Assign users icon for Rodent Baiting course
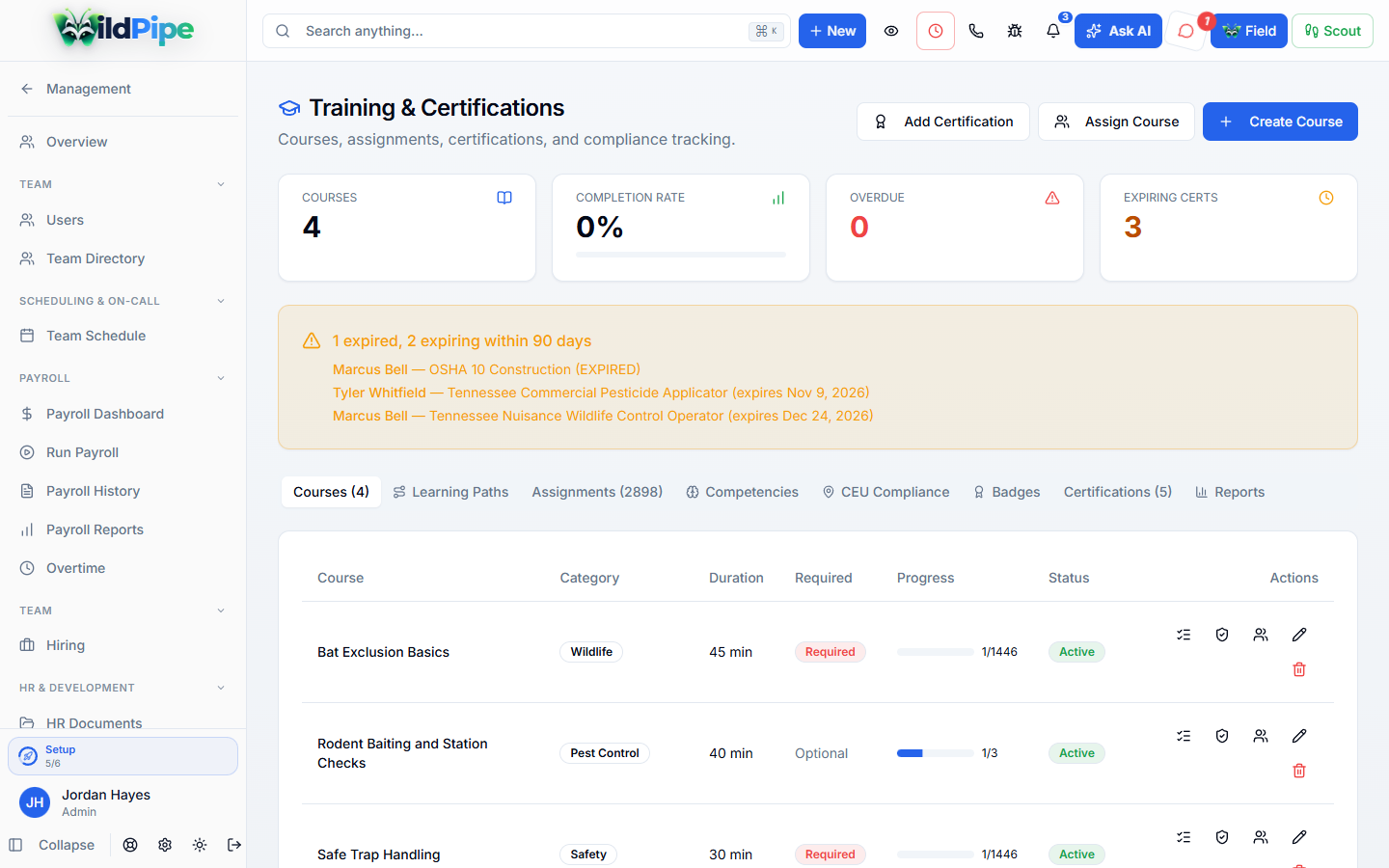Image resolution: width=1389 pixels, height=868 pixels. 1261,736
